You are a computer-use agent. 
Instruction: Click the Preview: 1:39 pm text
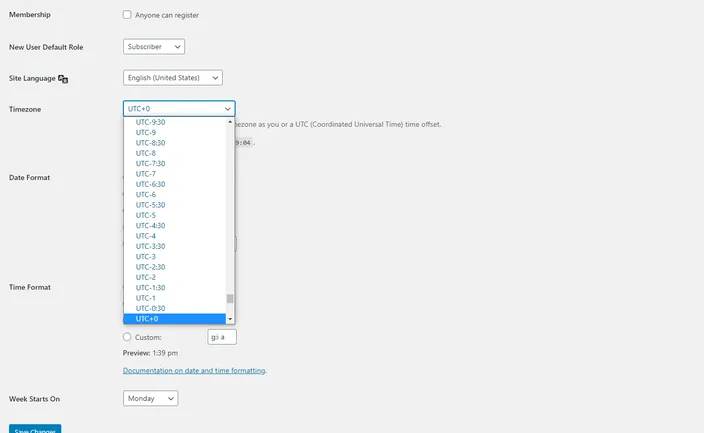[150, 353]
